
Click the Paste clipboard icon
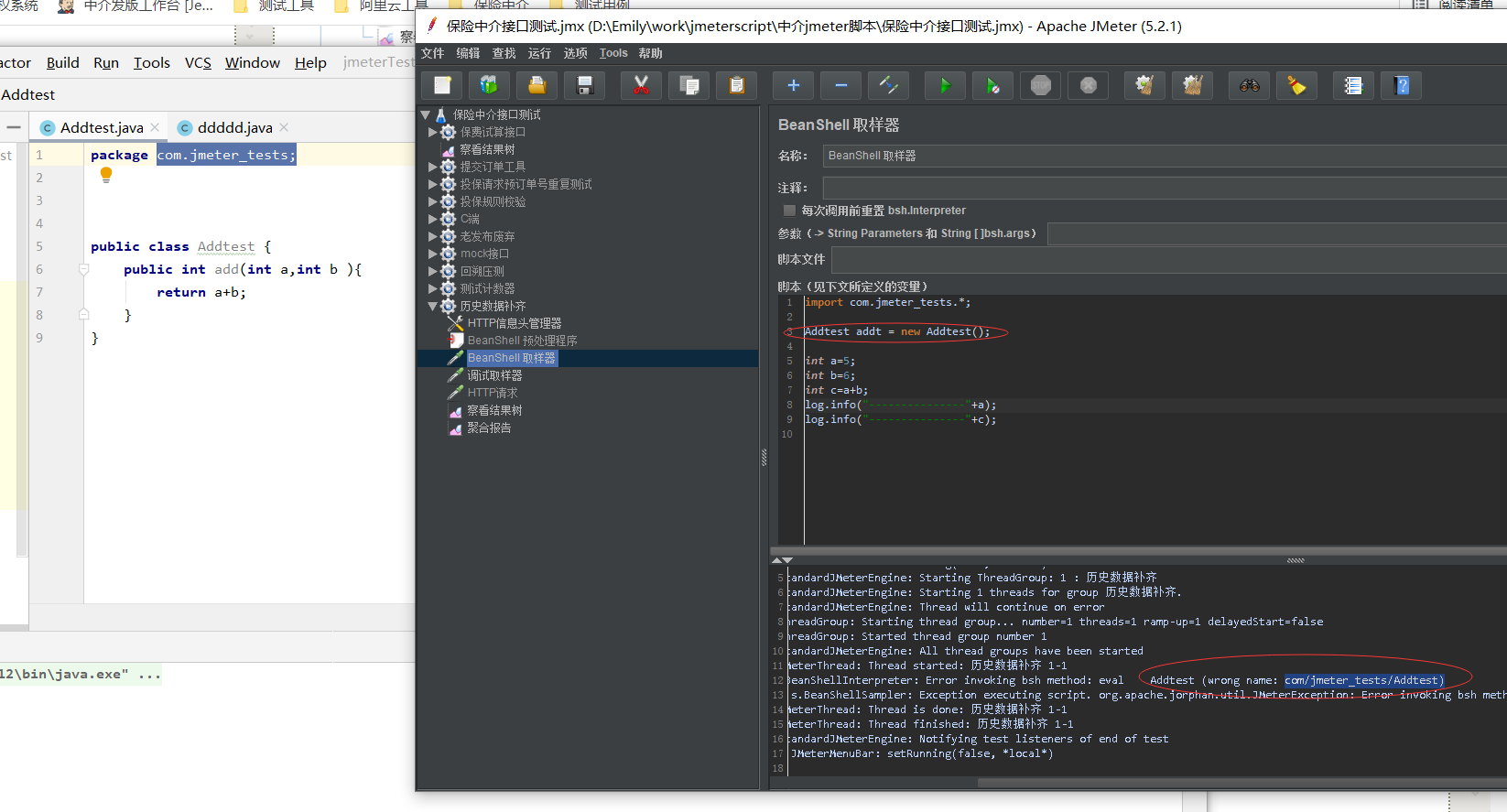tap(737, 85)
